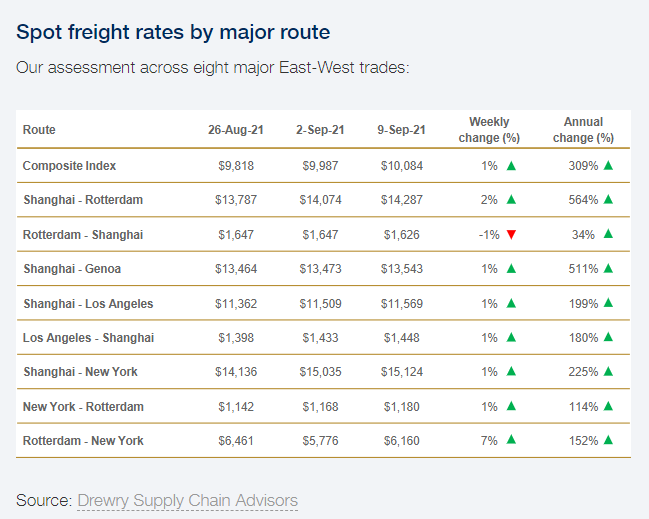Viewport: 649px width, 519px height.
Task: Click green weekly arrow for Shanghai - Los Angeles
Action: tap(511, 304)
